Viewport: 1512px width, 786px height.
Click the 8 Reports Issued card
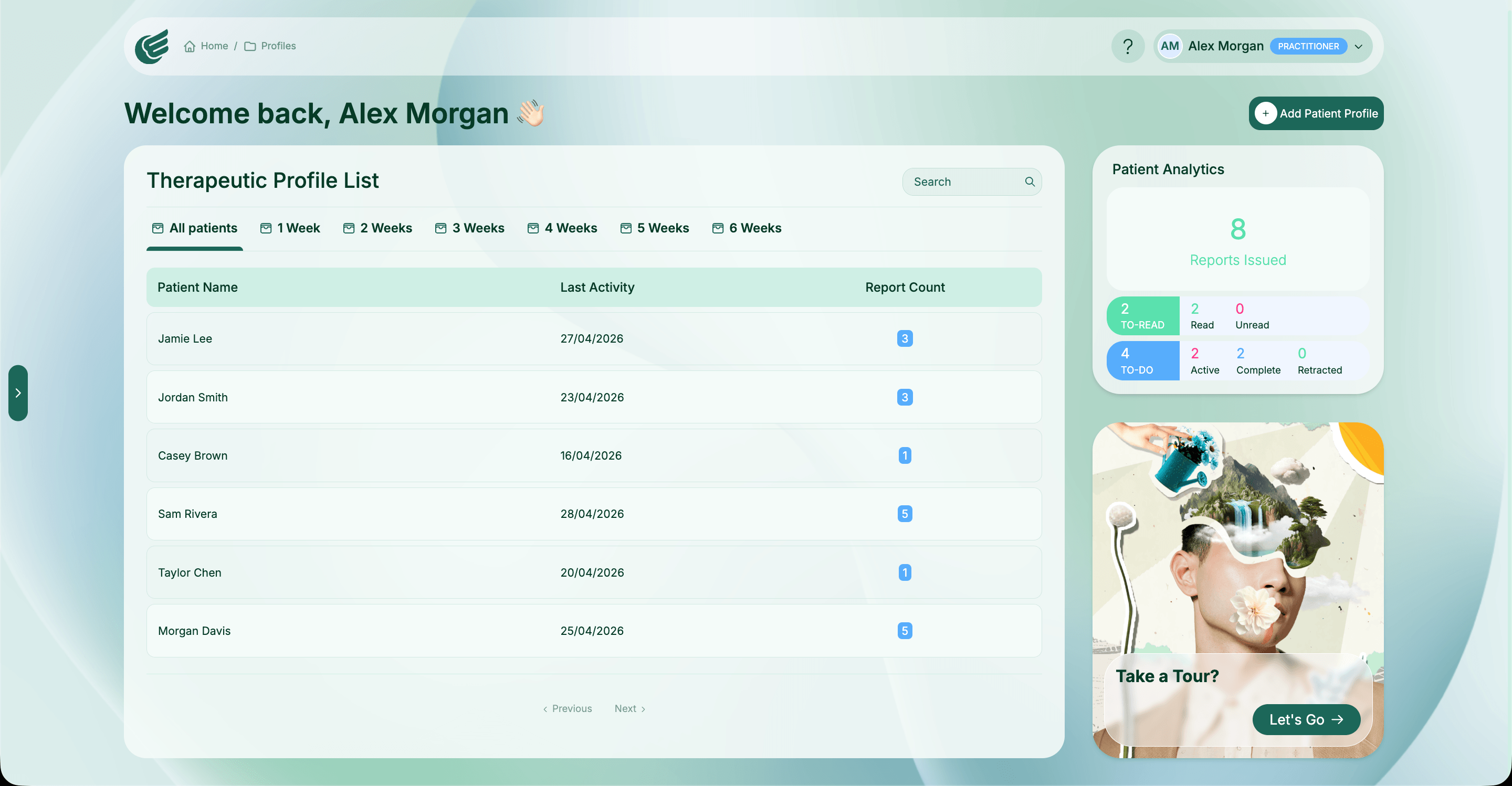tap(1238, 239)
